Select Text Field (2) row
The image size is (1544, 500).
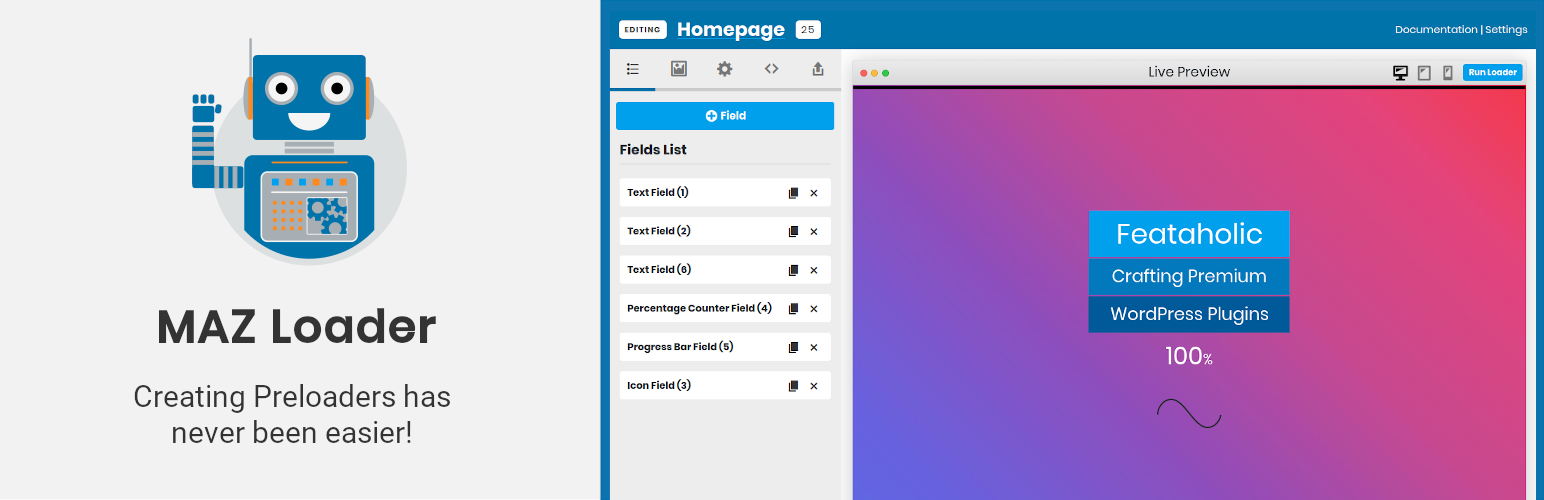pos(725,231)
